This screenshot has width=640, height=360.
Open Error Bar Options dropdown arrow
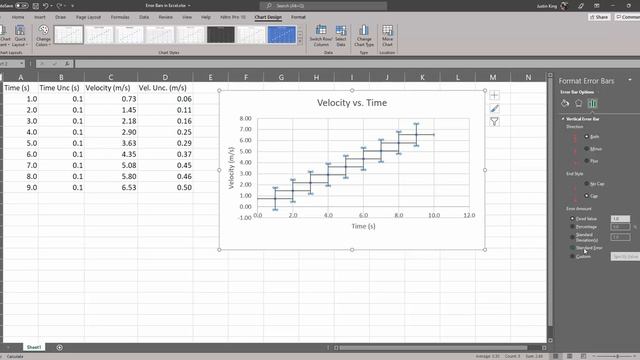[598, 92]
